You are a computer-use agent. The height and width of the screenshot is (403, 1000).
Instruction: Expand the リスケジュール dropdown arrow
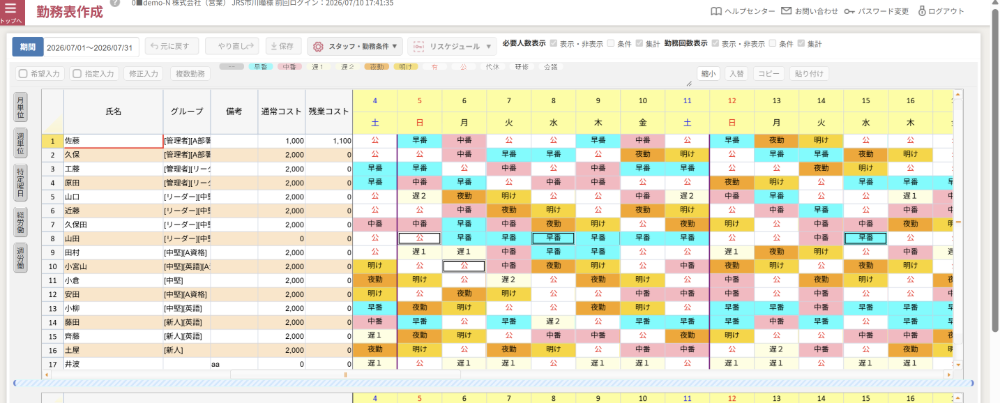[x=489, y=47]
